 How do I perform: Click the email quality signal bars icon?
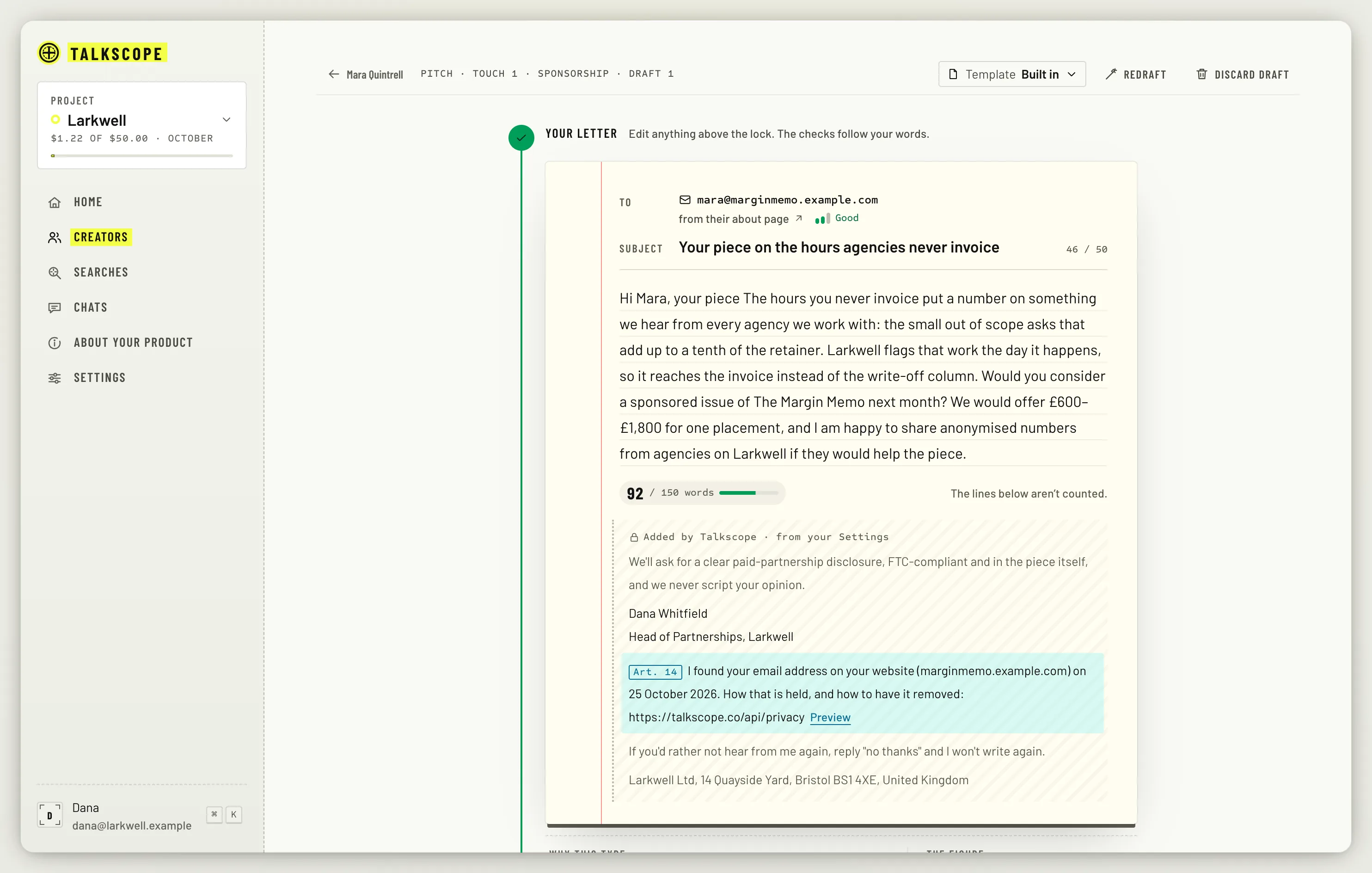(x=822, y=219)
